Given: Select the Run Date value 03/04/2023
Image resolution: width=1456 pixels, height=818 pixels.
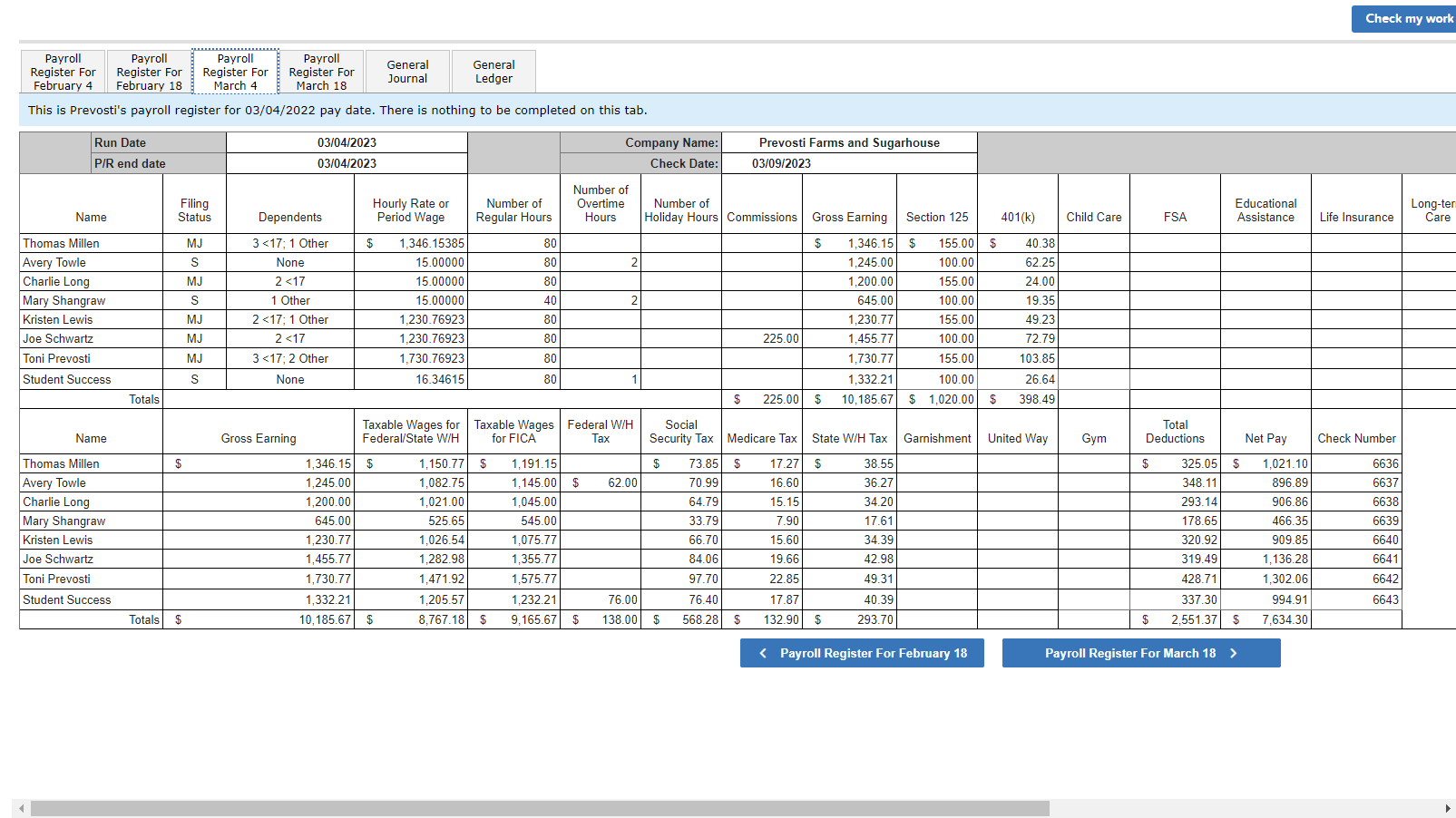Looking at the screenshot, I should (x=347, y=142).
